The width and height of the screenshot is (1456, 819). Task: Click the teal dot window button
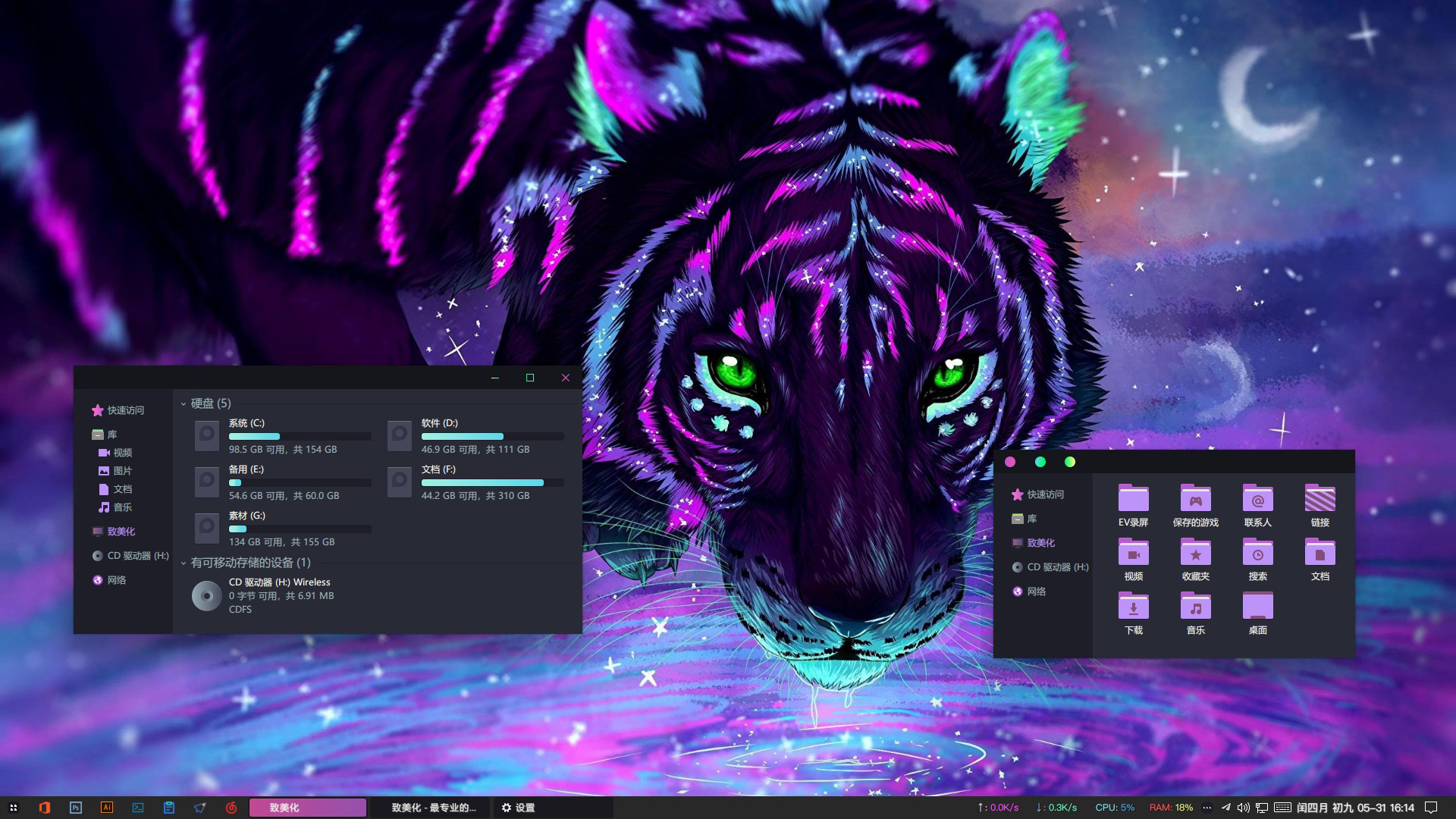[1040, 462]
